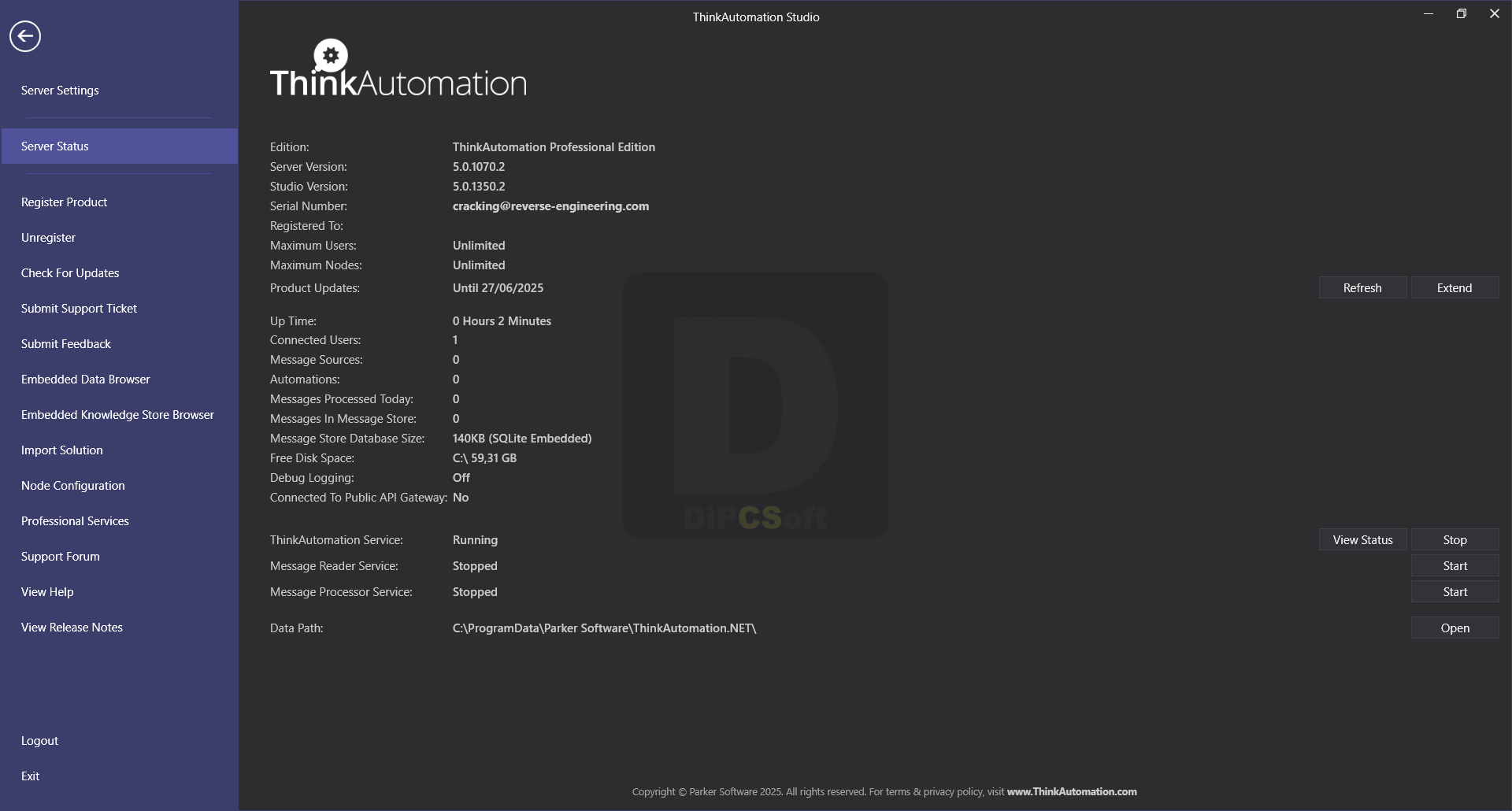Click Message Reader Service Stopped status
This screenshot has width=1512, height=811.
[x=475, y=566]
